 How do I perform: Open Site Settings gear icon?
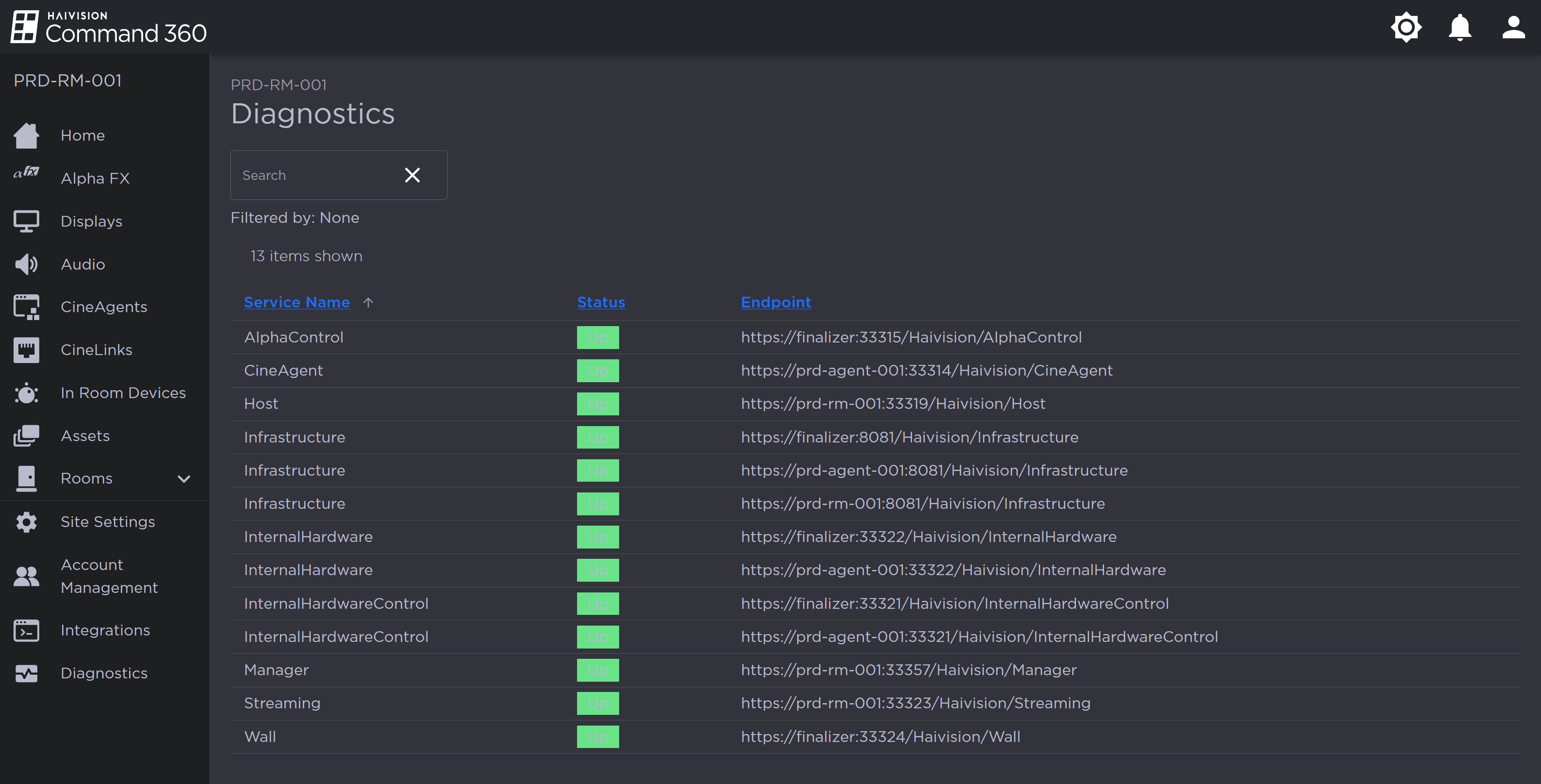26,521
